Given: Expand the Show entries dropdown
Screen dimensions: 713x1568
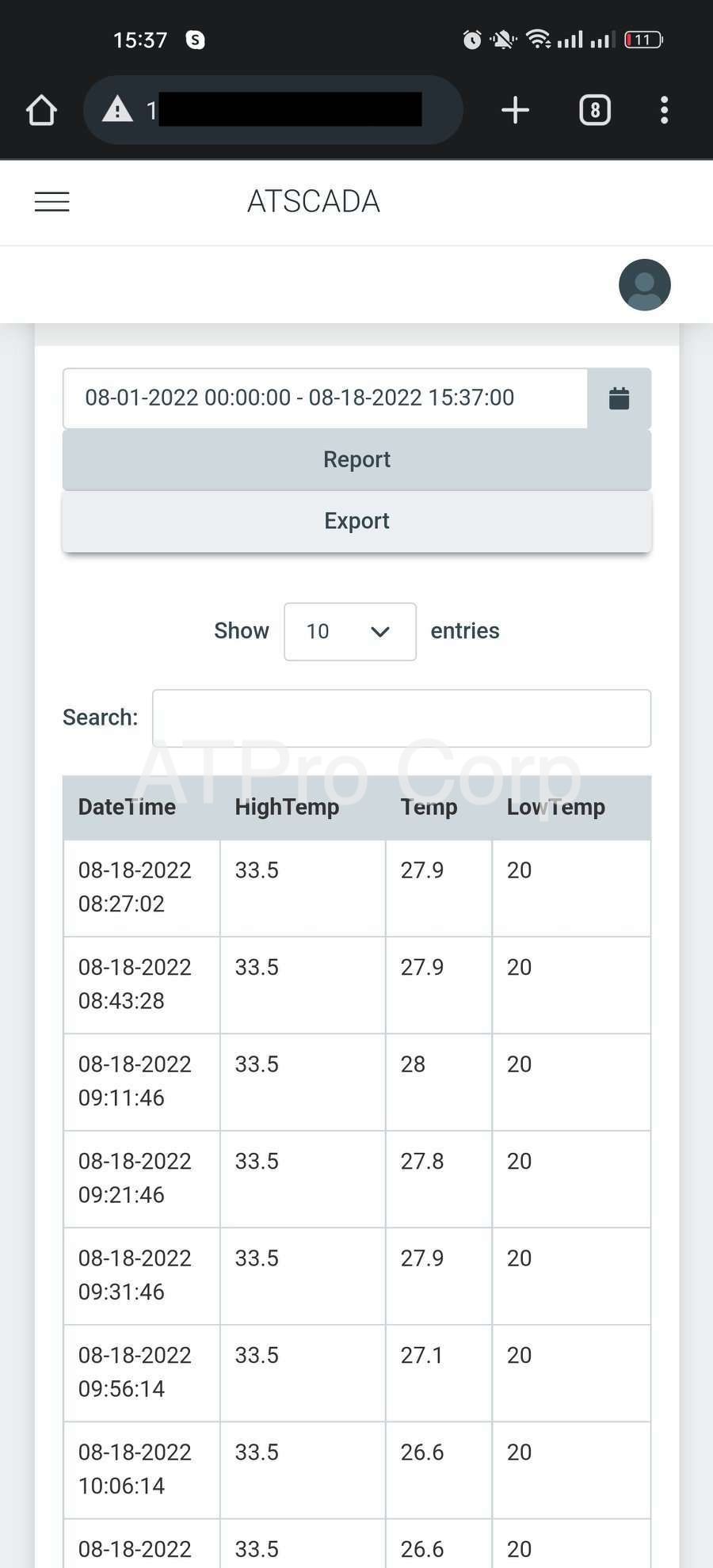Looking at the screenshot, I should point(349,631).
